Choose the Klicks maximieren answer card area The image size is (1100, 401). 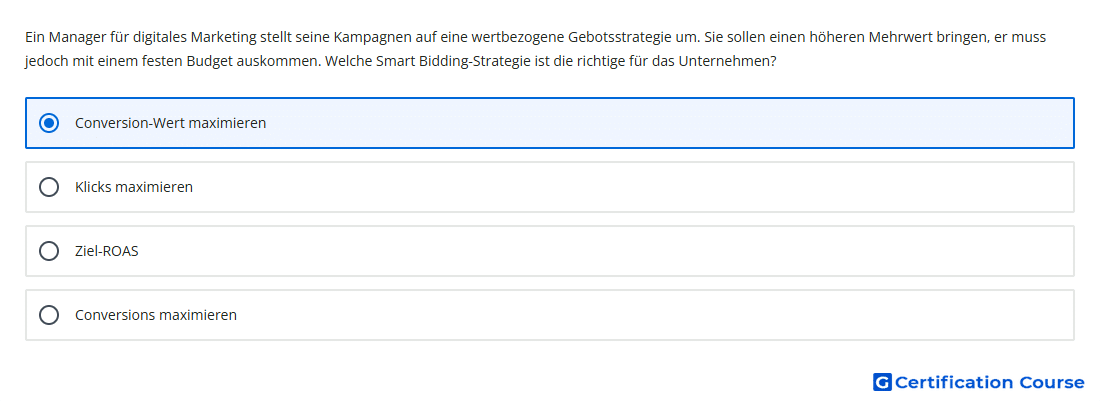pos(631,187)
